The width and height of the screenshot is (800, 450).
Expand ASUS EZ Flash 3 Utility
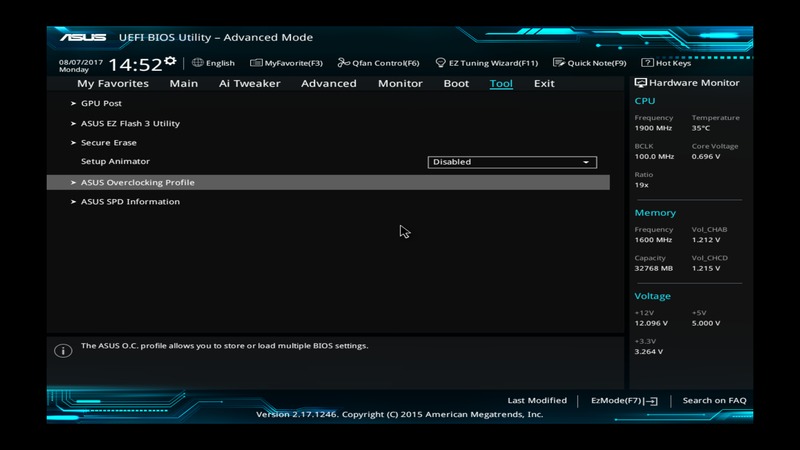pos(130,123)
